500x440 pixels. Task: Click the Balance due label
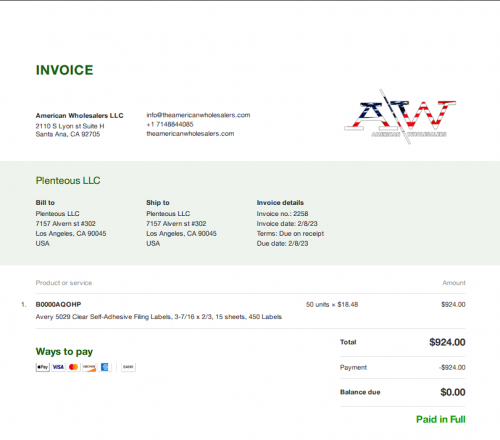[x=360, y=392]
